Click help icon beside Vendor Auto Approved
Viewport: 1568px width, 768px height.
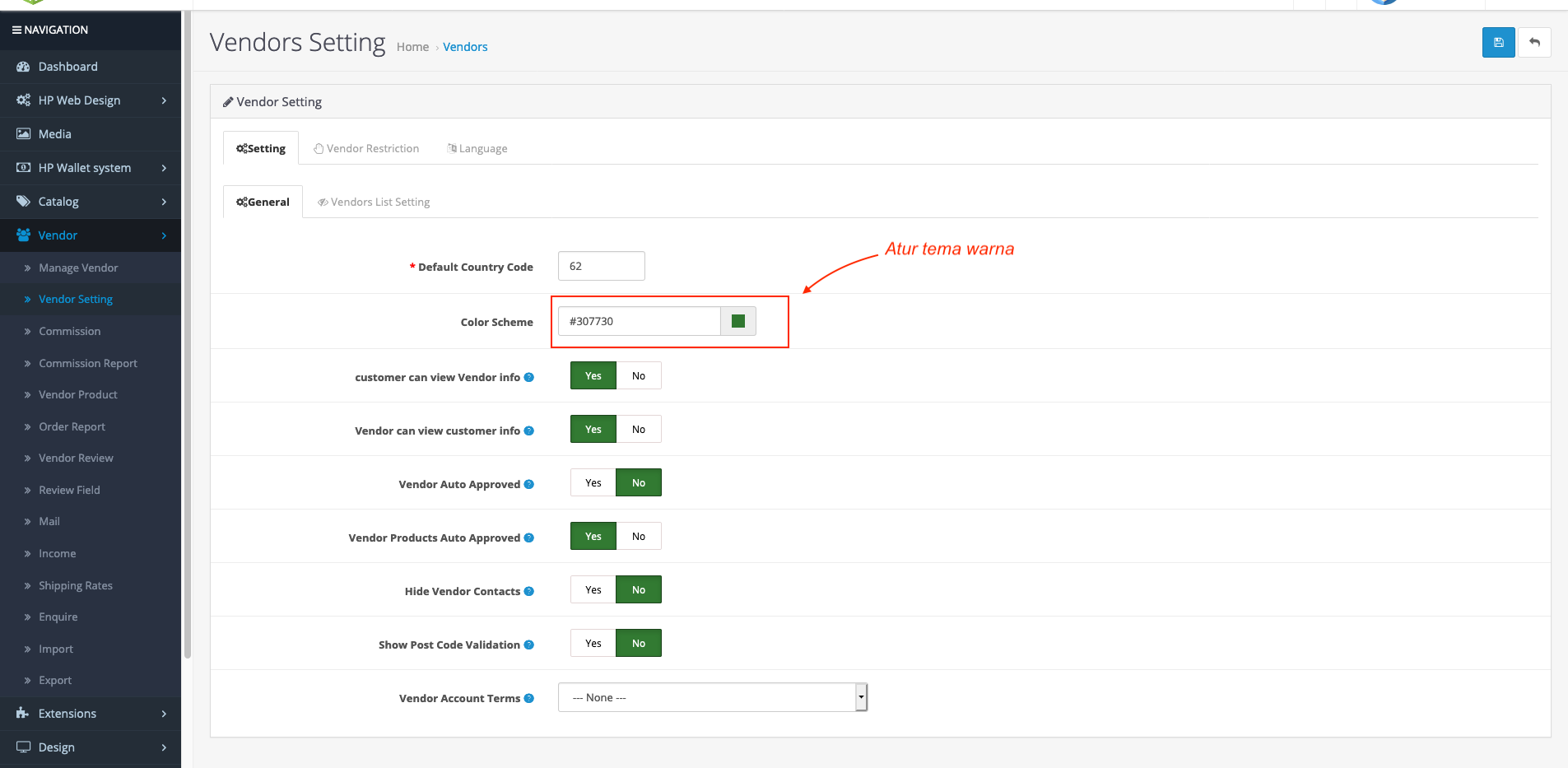(529, 484)
